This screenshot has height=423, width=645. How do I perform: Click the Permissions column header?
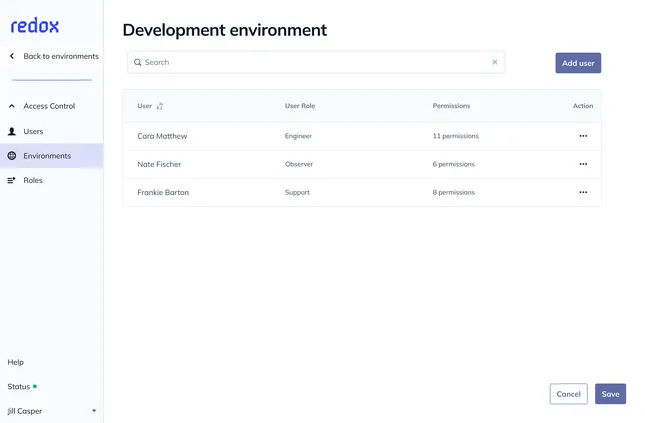tap(451, 106)
